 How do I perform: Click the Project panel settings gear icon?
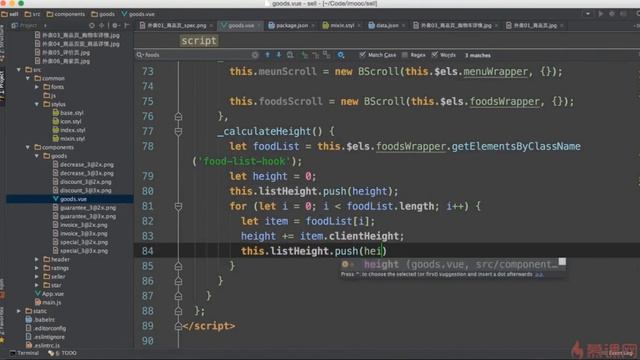(115, 25)
